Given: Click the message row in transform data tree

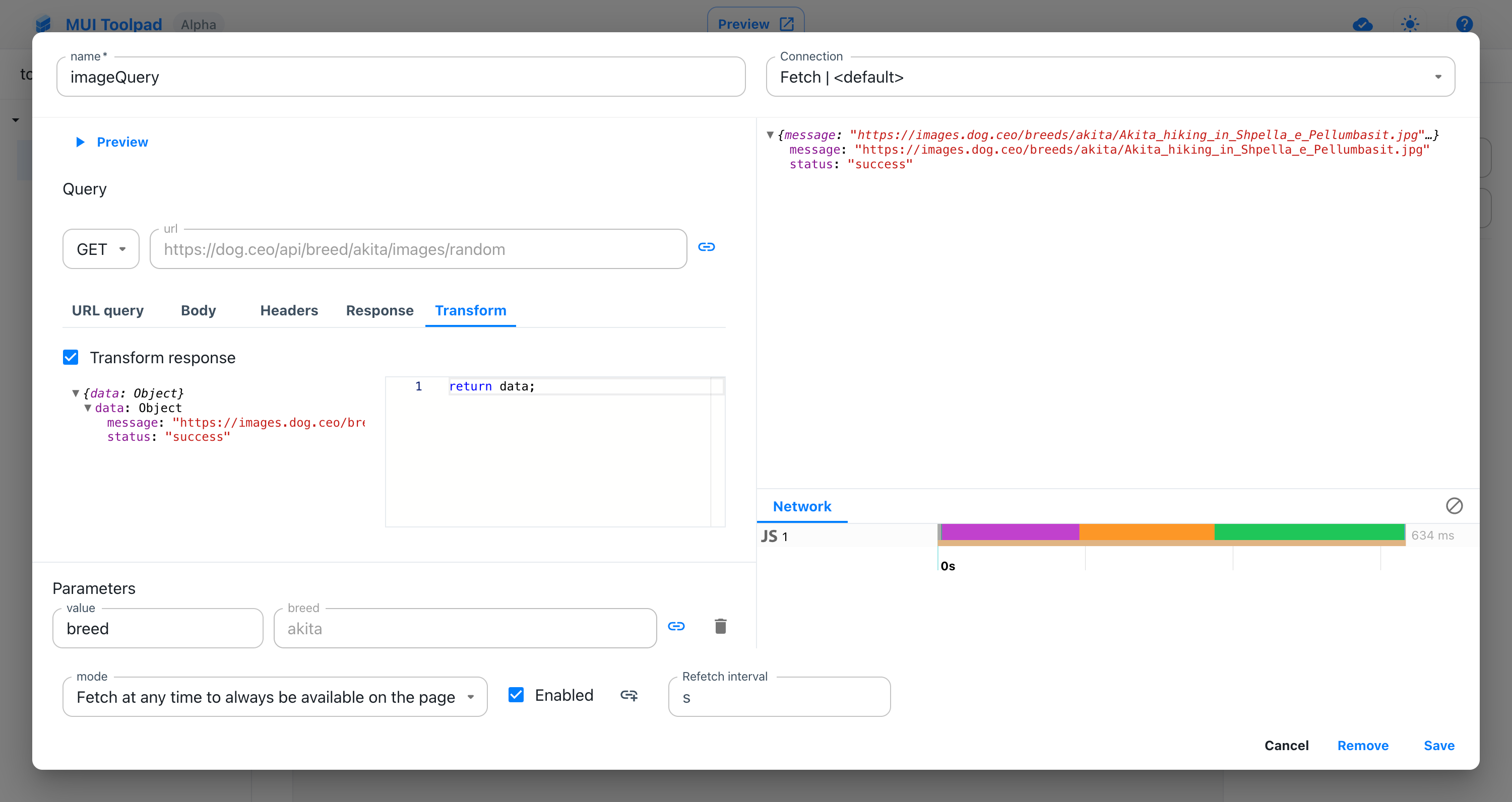Looking at the screenshot, I should coord(235,423).
